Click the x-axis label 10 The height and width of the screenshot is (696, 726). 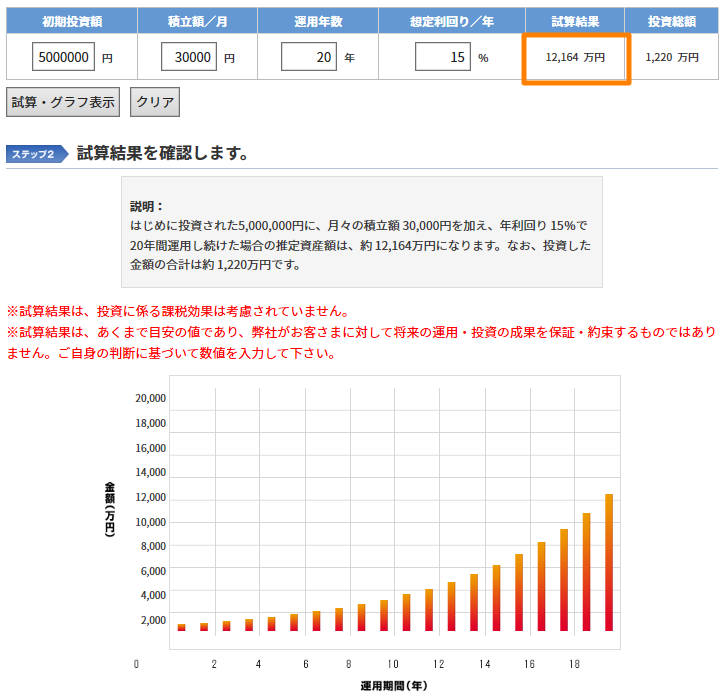tap(393, 664)
